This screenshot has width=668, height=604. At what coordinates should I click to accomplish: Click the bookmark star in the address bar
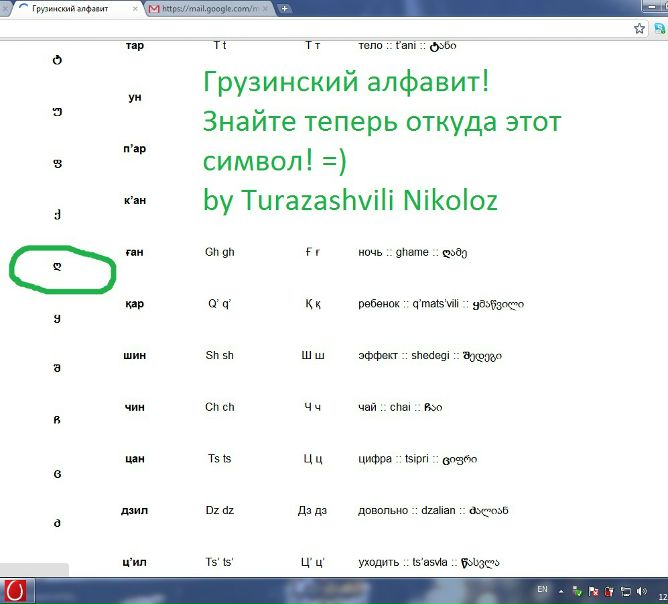tap(640, 29)
